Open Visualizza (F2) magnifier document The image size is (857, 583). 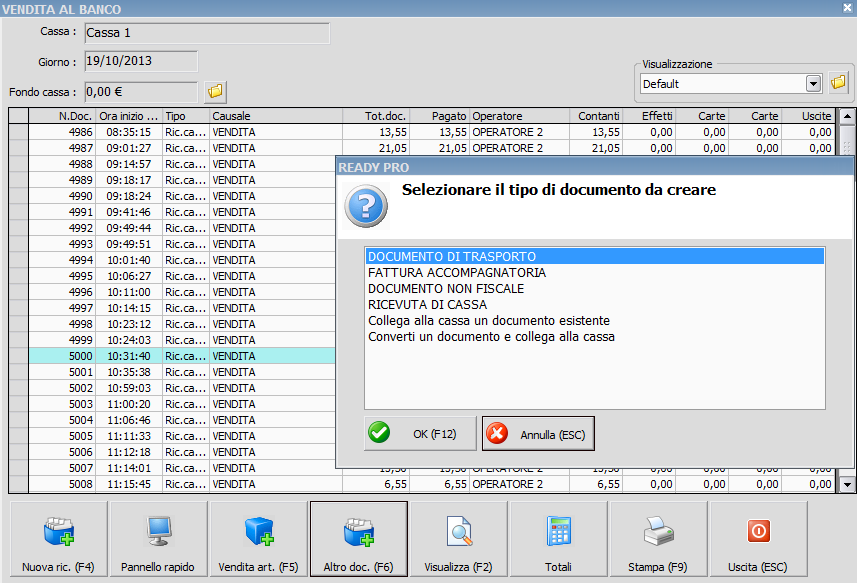click(459, 539)
